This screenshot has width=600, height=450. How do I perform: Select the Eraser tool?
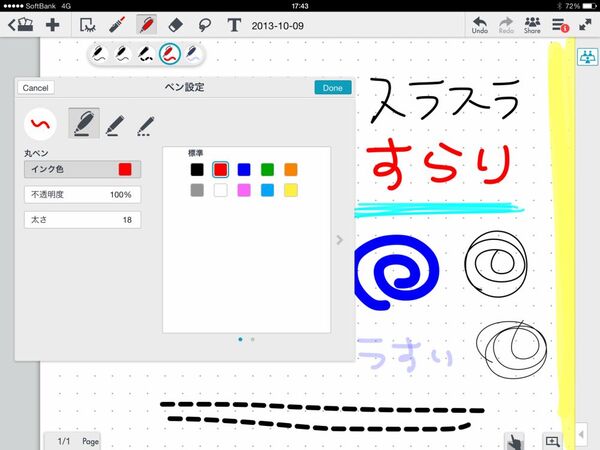[176, 25]
